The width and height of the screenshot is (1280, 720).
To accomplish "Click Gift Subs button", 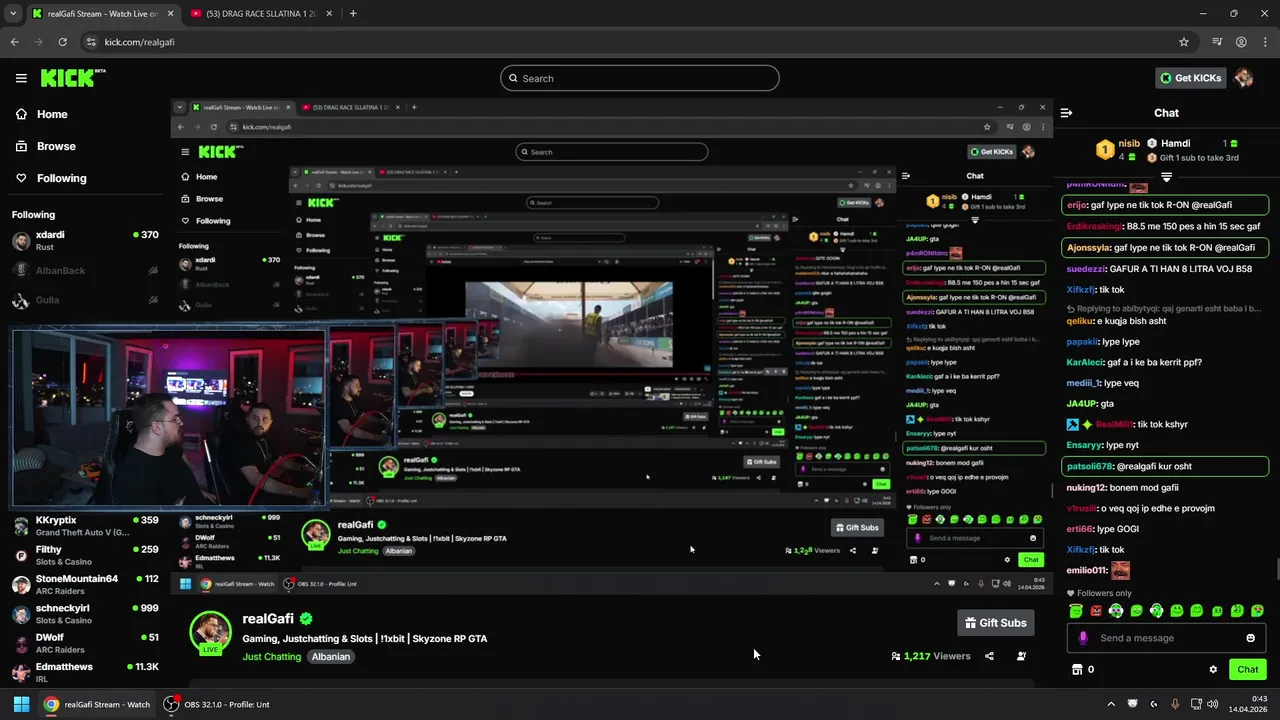I will pyautogui.click(x=995, y=623).
